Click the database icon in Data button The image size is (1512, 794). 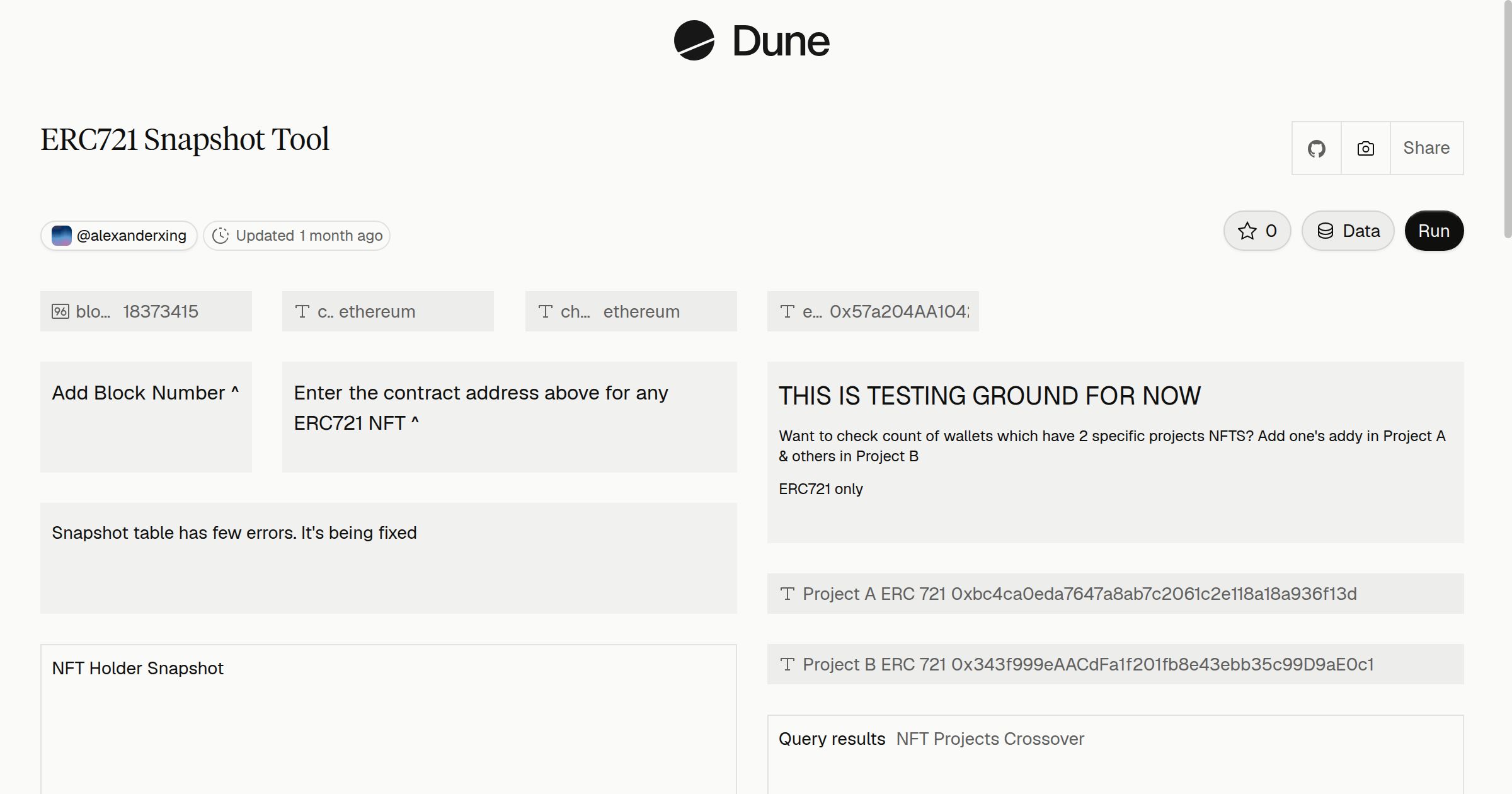[1326, 231]
